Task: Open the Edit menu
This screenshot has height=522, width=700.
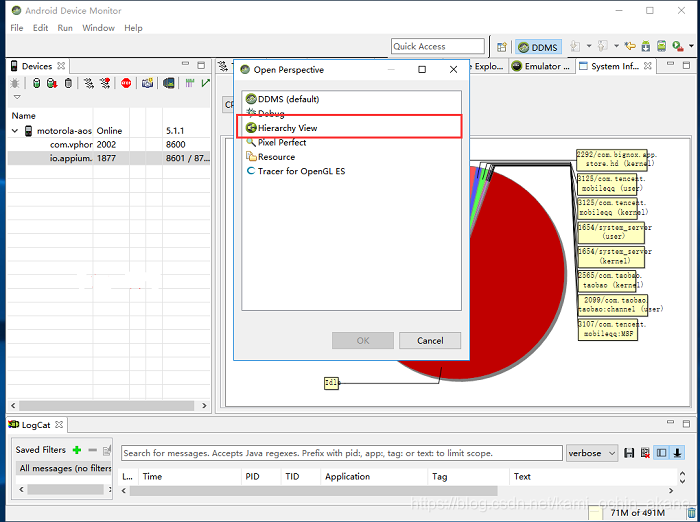Action: (x=40, y=28)
